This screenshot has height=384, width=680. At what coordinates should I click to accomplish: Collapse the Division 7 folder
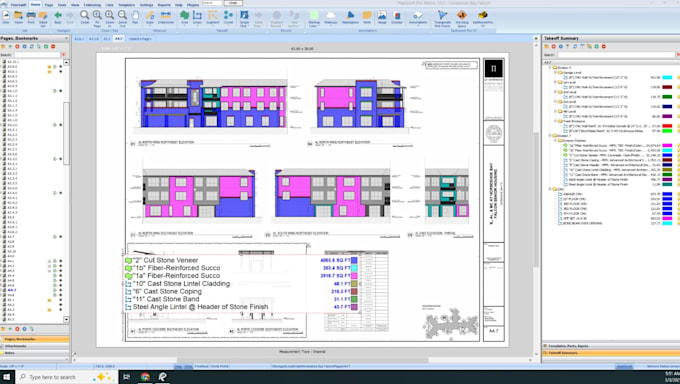click(550, 135)
